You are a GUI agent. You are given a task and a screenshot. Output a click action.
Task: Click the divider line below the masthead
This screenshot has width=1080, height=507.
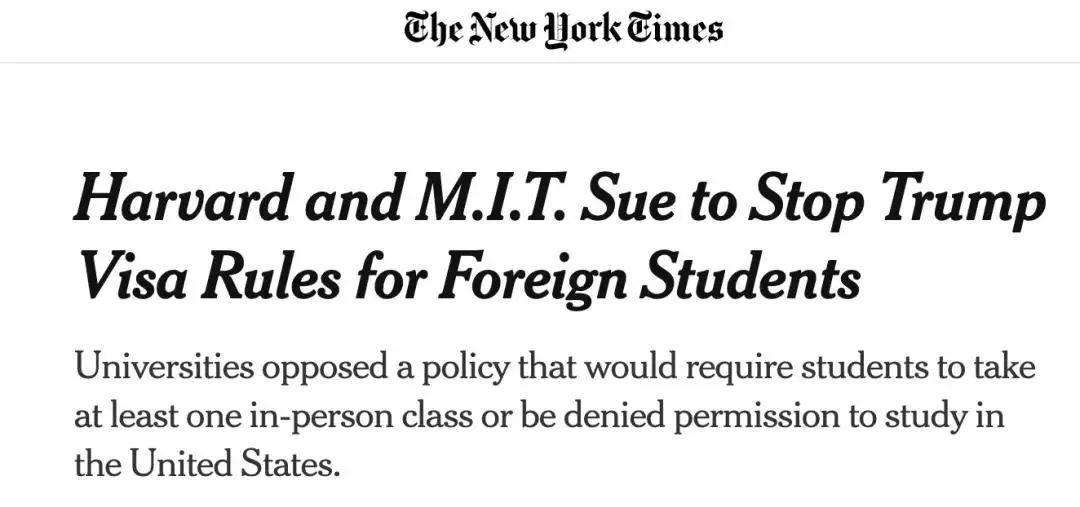[540, 63]
